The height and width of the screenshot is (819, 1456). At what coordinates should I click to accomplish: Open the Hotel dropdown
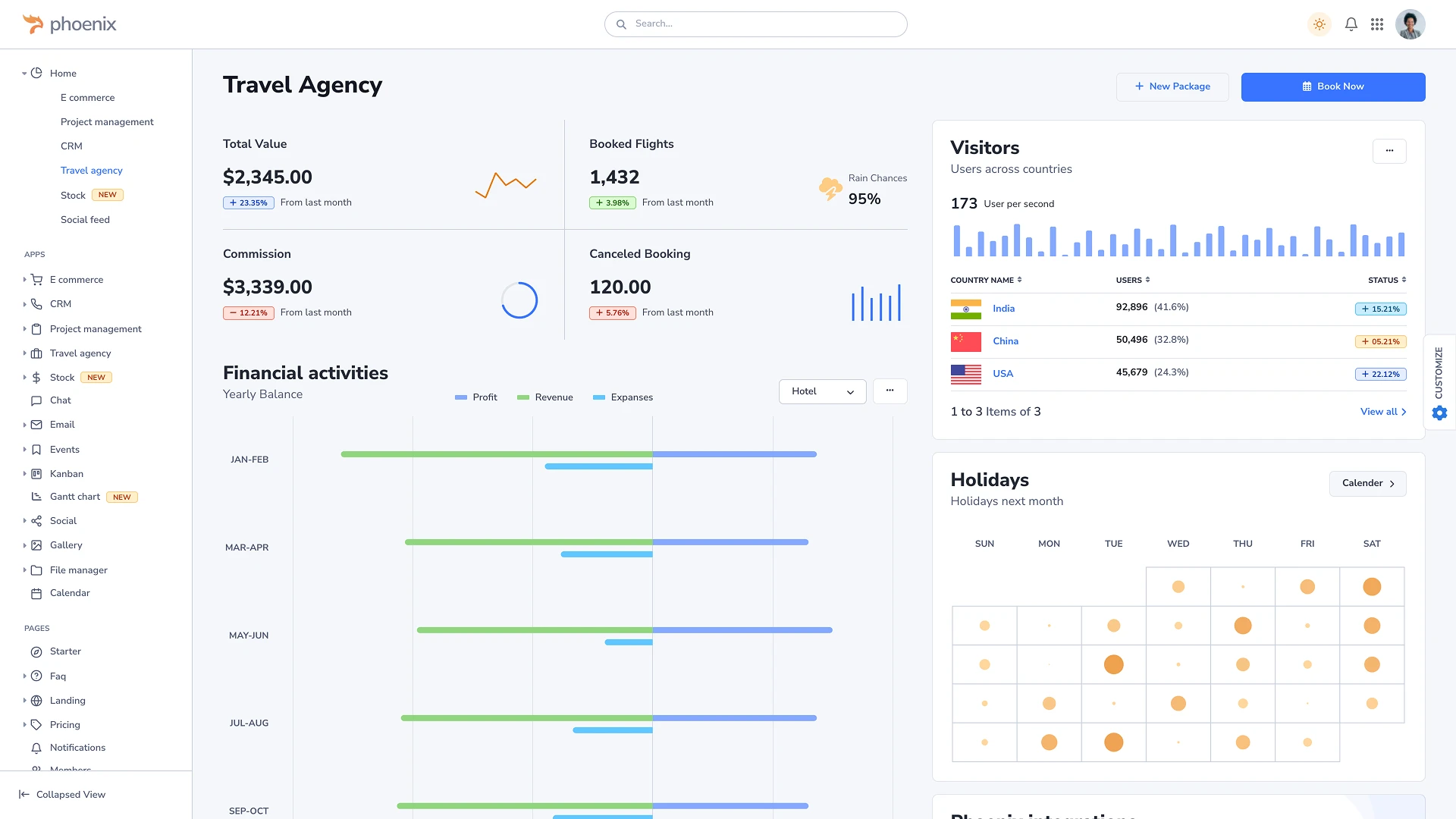click(823, 391)
